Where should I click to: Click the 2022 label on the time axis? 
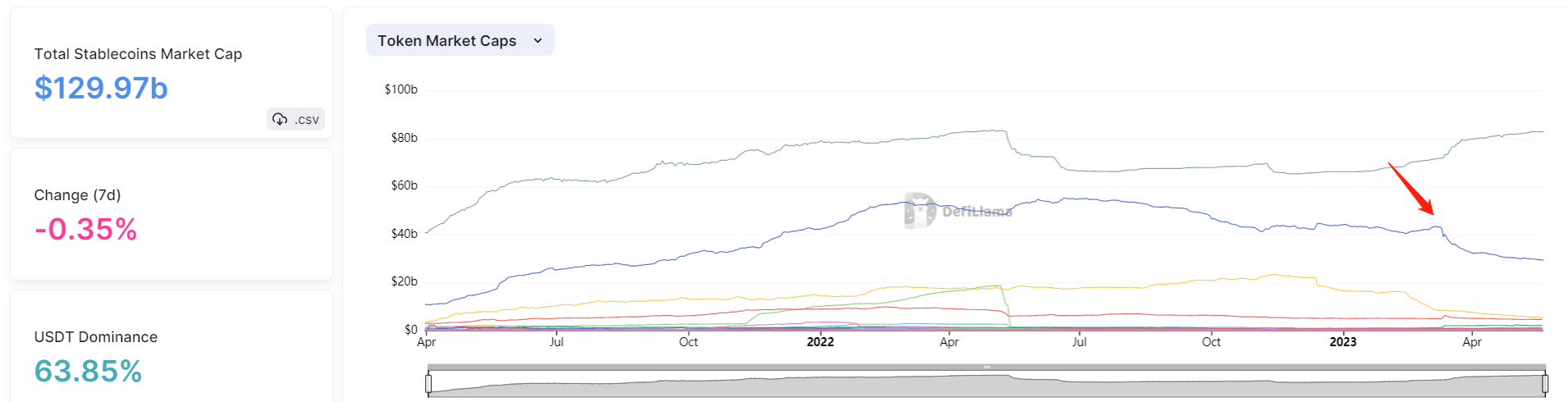pyautogui.click(x=821, y=342)
